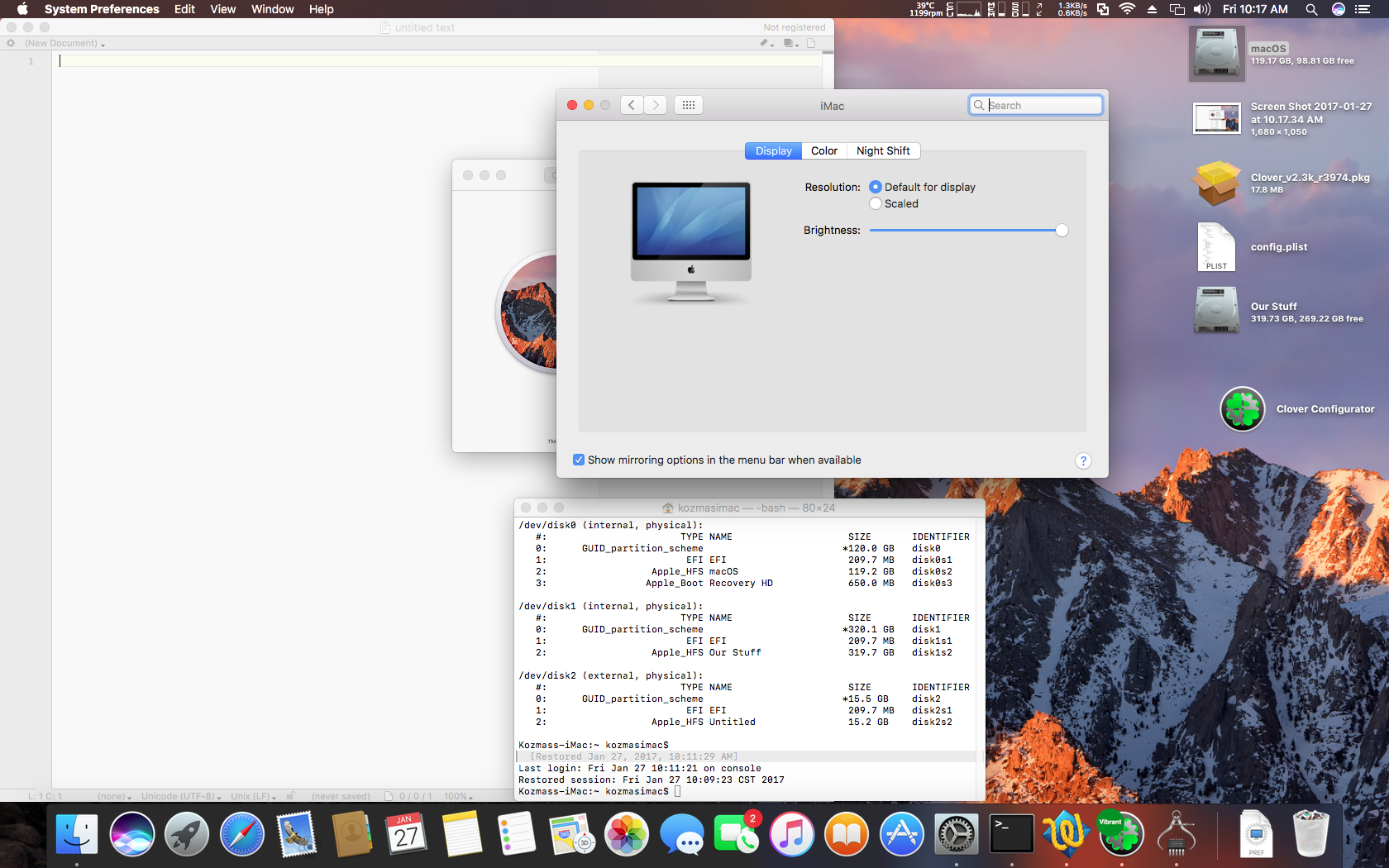Open the marker pen dropdown in text editor toolbar
This screenshot has width=1389, height=868.
point(766,43)
